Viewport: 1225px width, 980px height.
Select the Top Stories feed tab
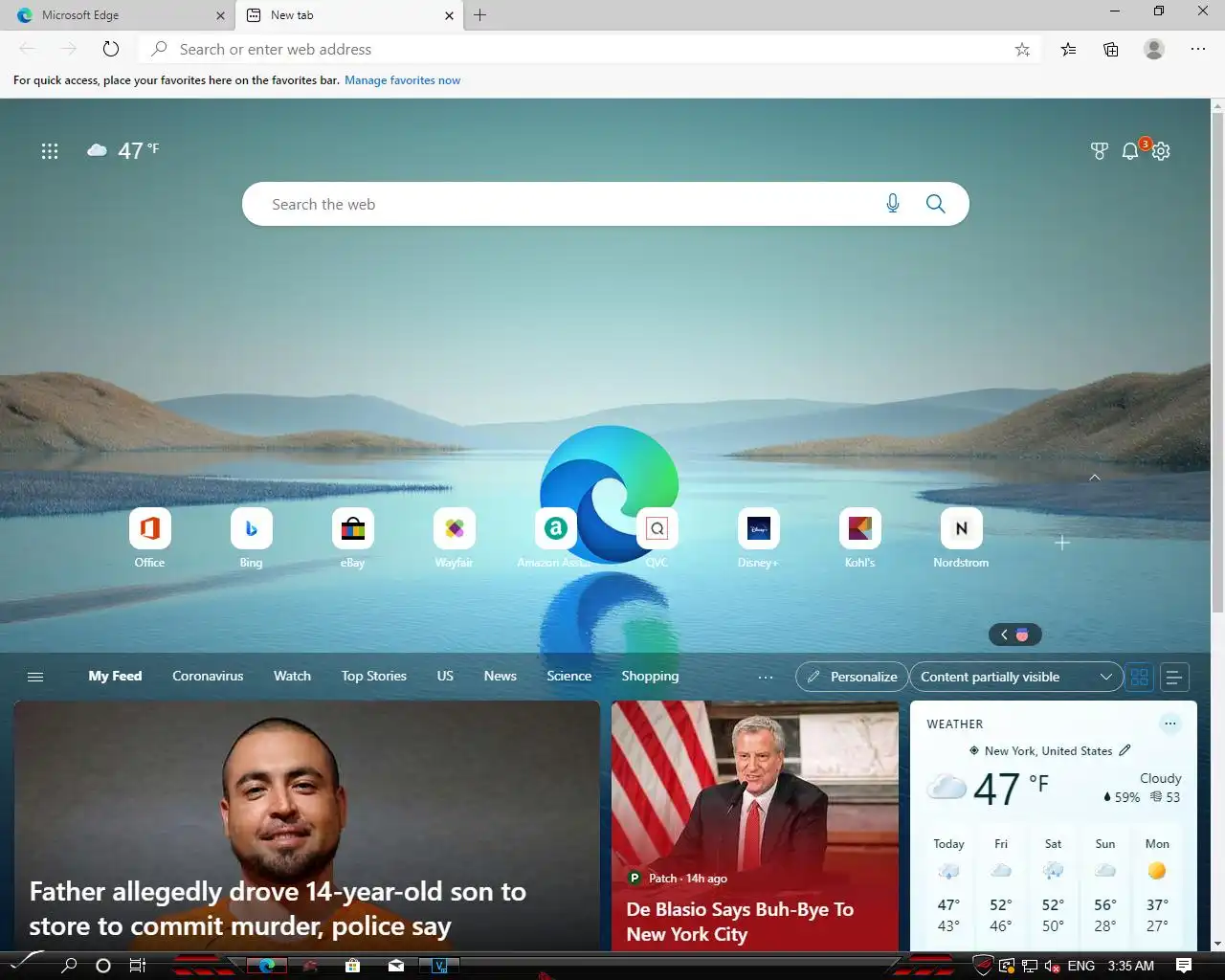click(373, 676)
